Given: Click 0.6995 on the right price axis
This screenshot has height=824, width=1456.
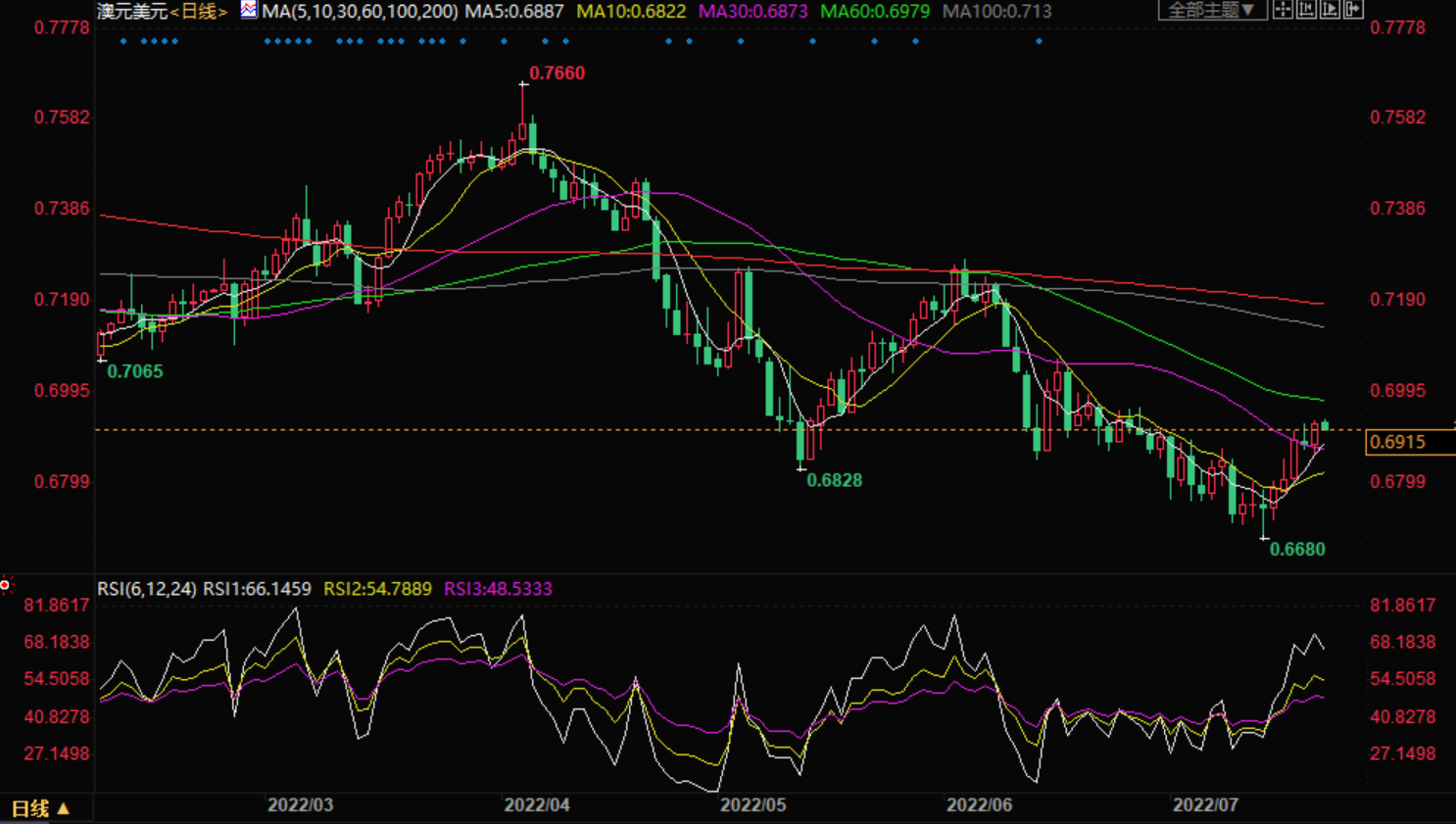Looking at the screenshot, I should [1398, 391].
